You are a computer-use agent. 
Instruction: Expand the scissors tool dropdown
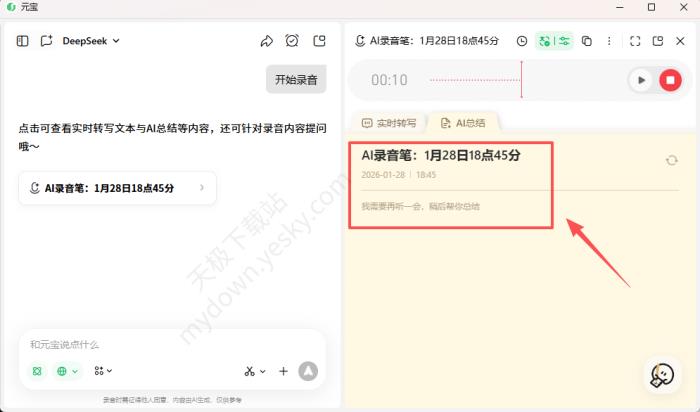point(255,371)
